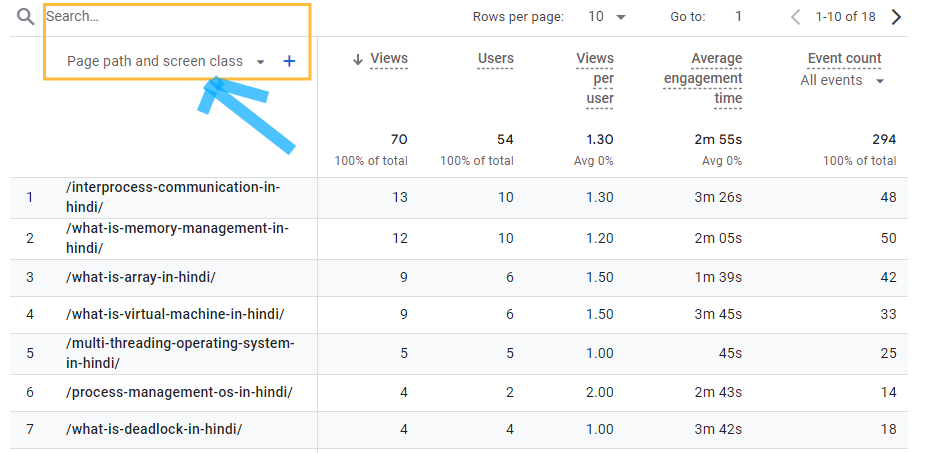Click the blue plus add-dimension icon
The height and width of the screenshot is (453, 929).
[x=289, y=61]
